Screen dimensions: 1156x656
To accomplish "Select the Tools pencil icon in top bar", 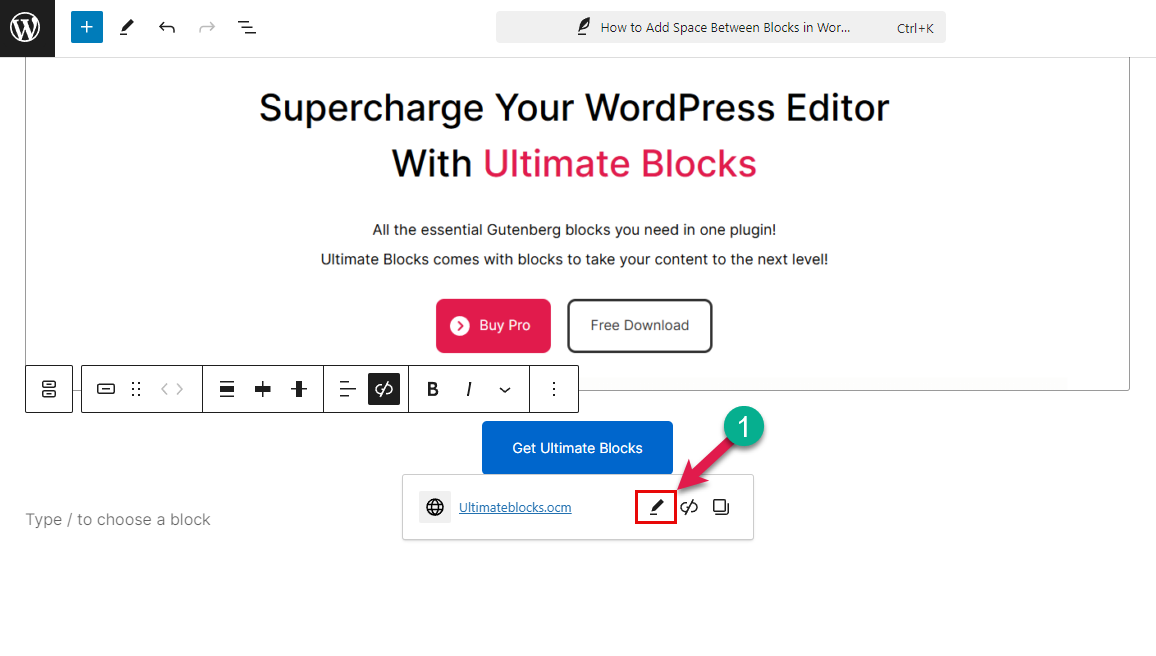I will click(x=126, y=27).
